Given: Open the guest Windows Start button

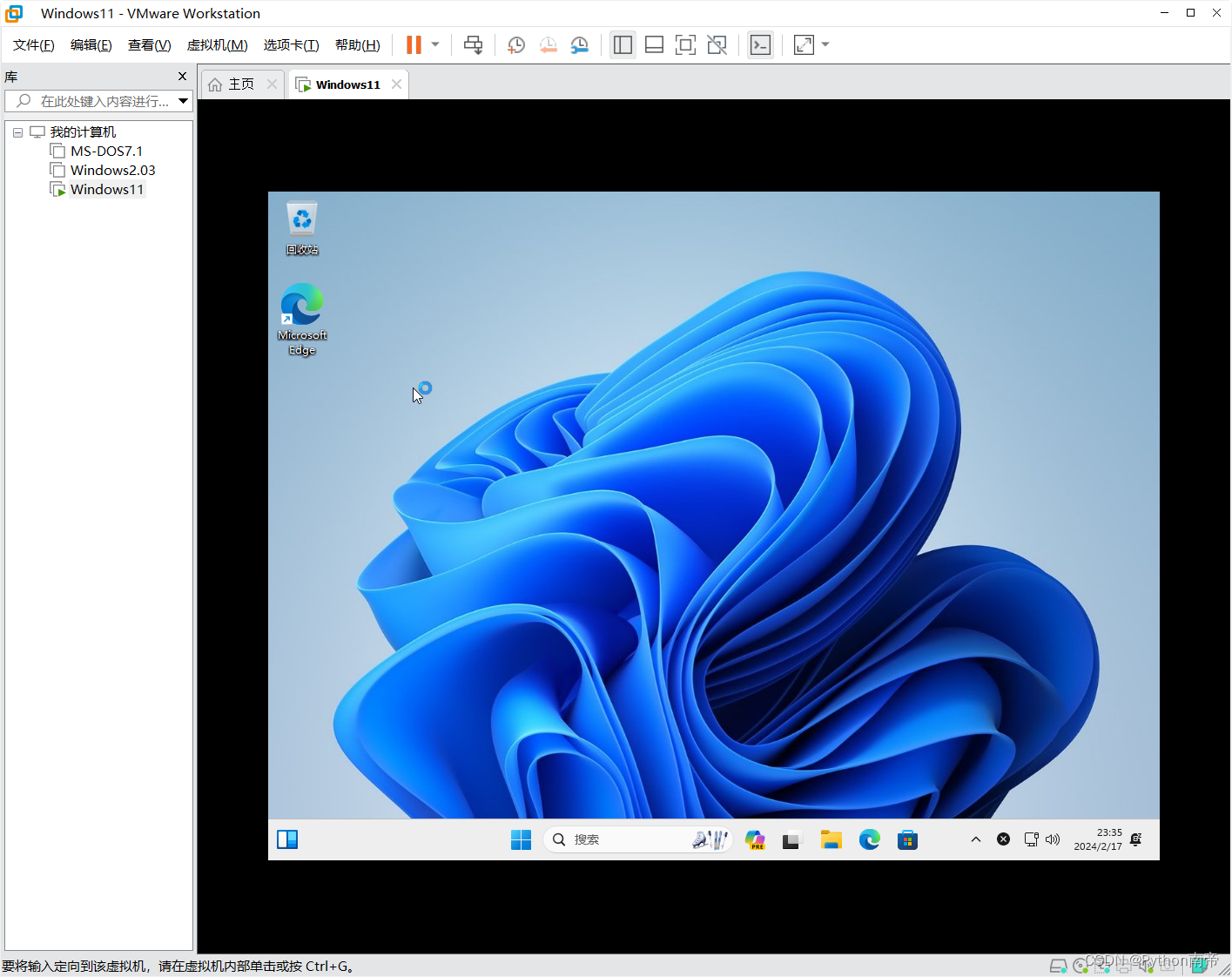Looking at the screenshot, I should coord(521,839).
